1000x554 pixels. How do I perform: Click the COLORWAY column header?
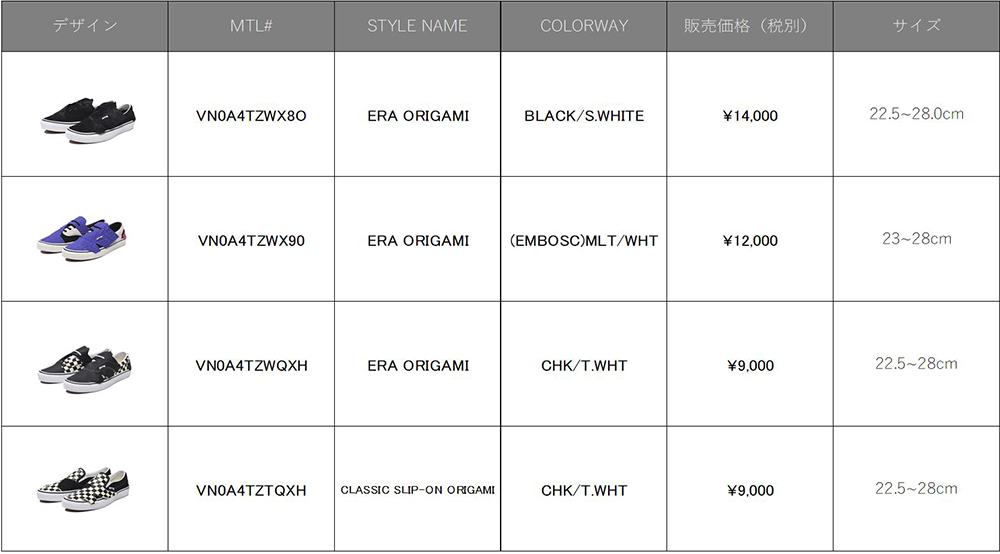(584, 26)
